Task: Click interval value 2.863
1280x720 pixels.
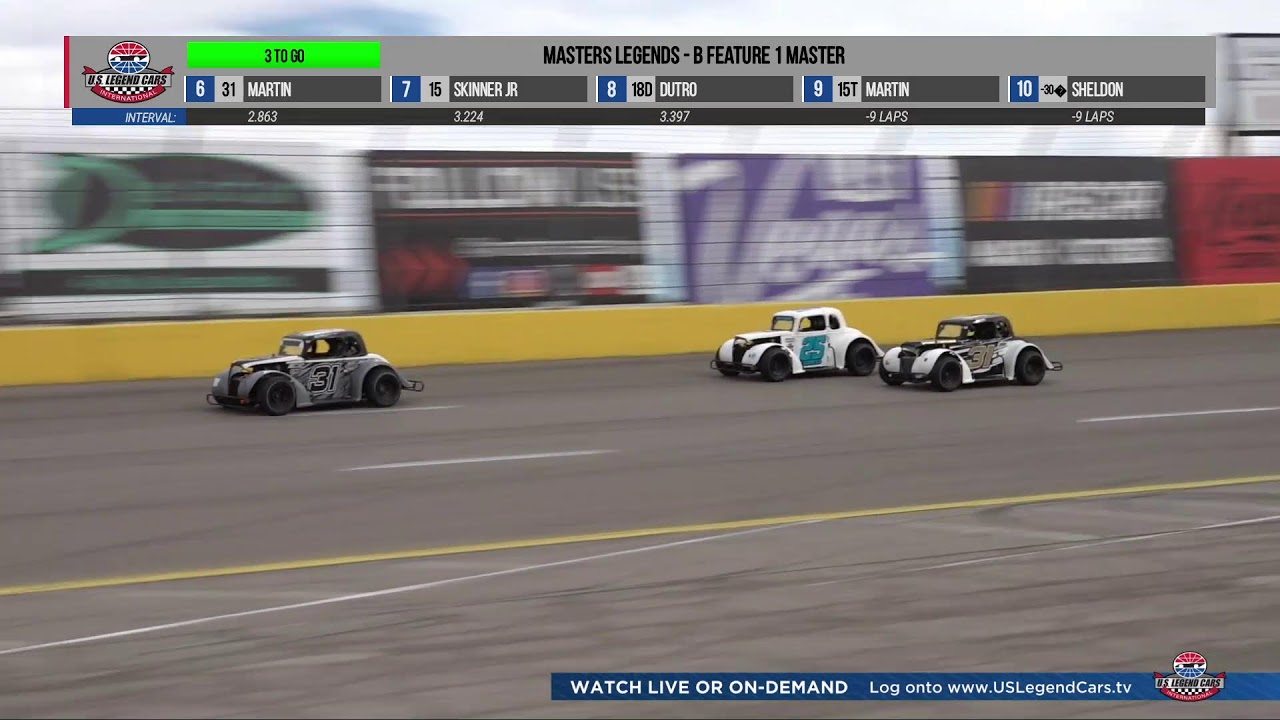Action: tap(262, 117)
